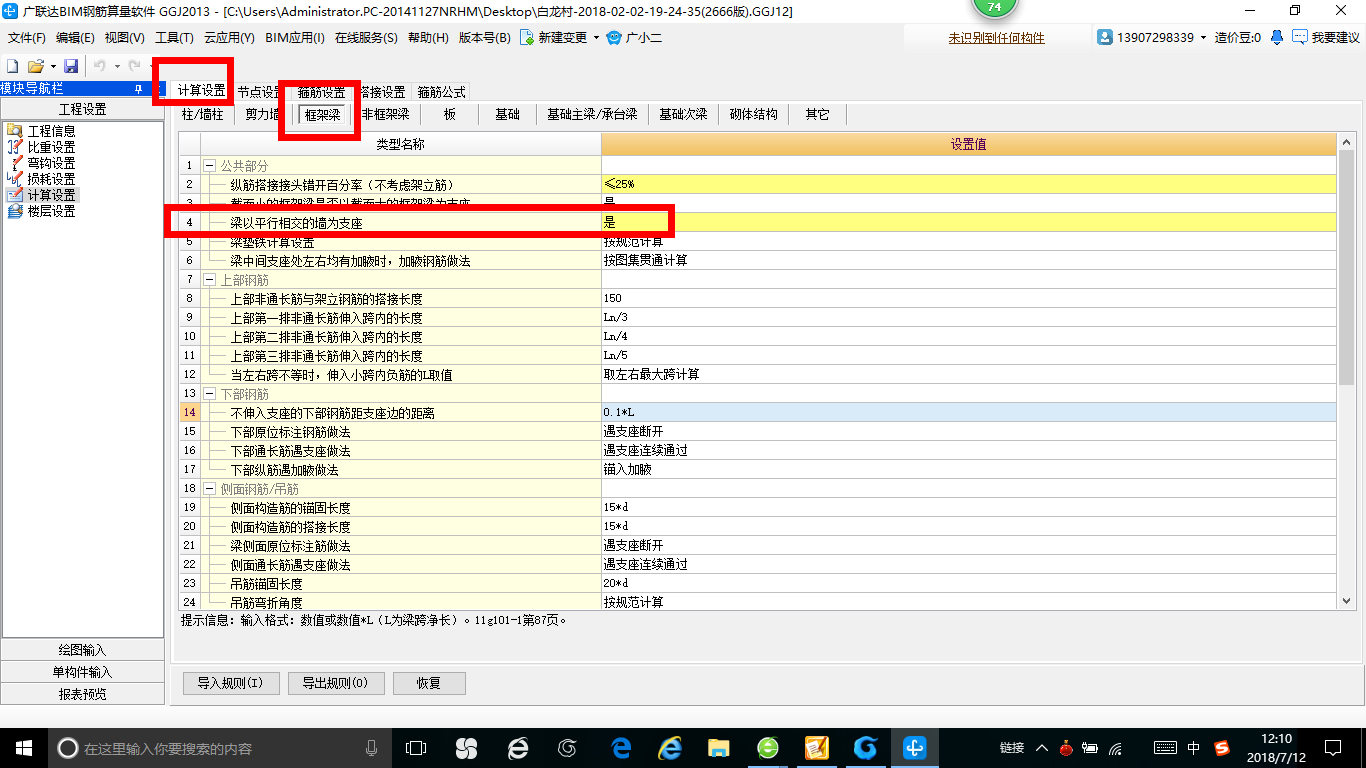Click the 新建变更 document icon
1366x768 pixels.
click(x=526, y=37)
